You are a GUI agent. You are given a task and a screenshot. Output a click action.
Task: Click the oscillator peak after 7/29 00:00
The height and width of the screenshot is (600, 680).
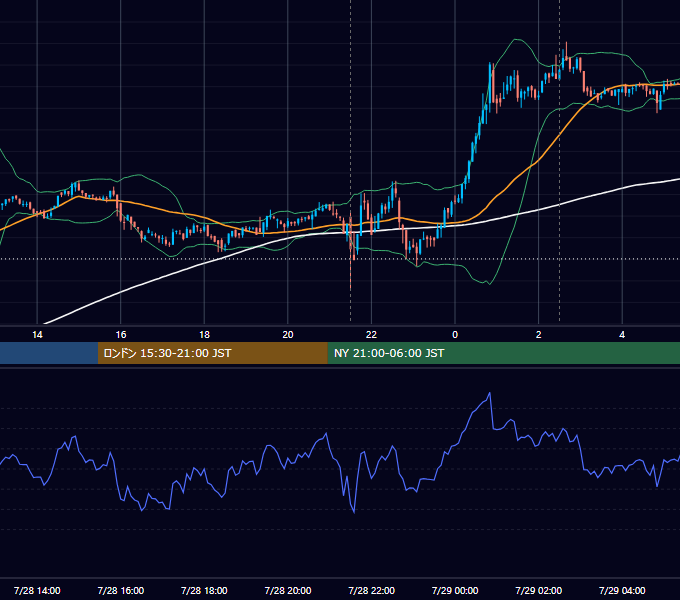coord(490,394)
